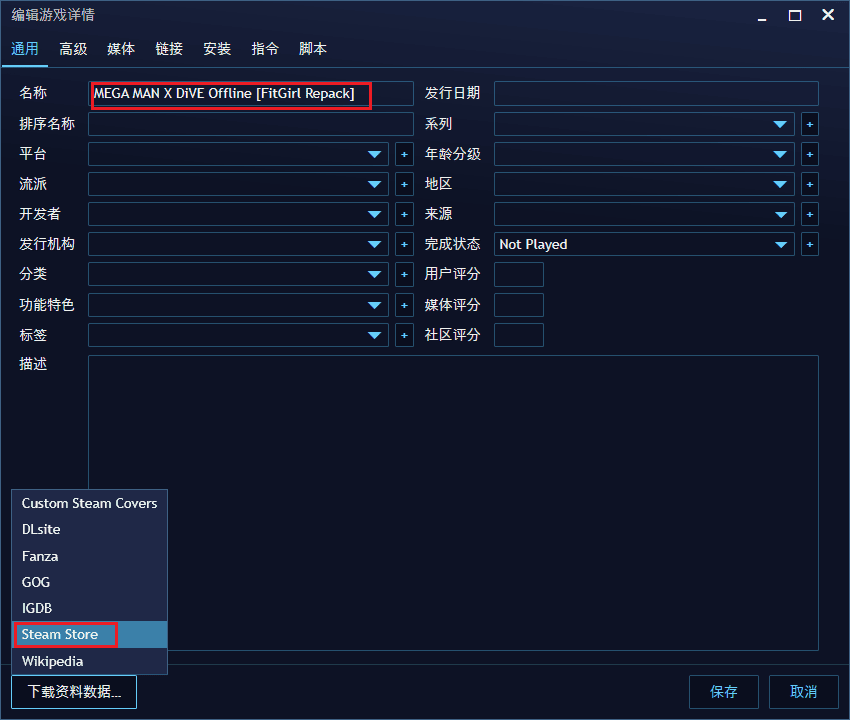Switch to the 高级 tab

tap(73, 49)
